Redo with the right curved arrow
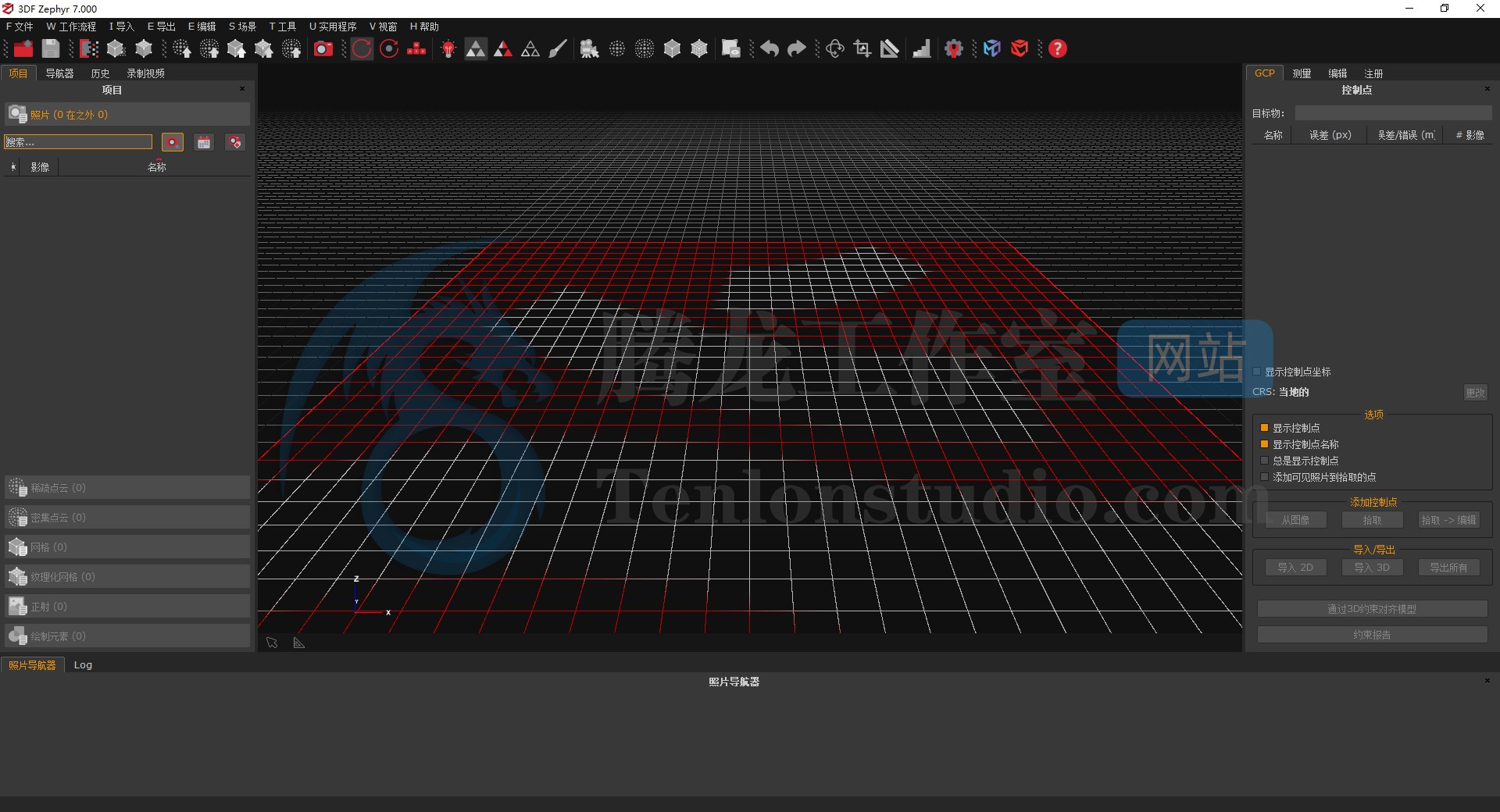This screenshot has width=1500, height=812. [796, 49]
